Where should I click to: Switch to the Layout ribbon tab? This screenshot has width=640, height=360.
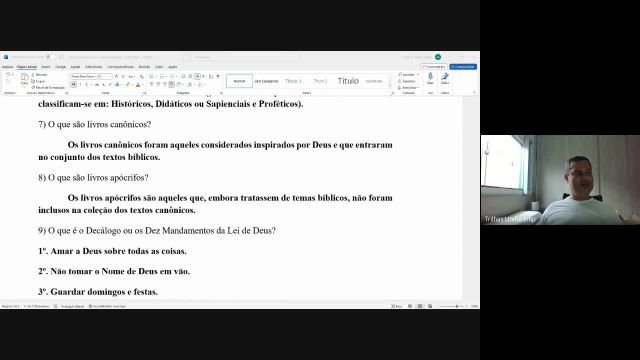tap(76, 67)
